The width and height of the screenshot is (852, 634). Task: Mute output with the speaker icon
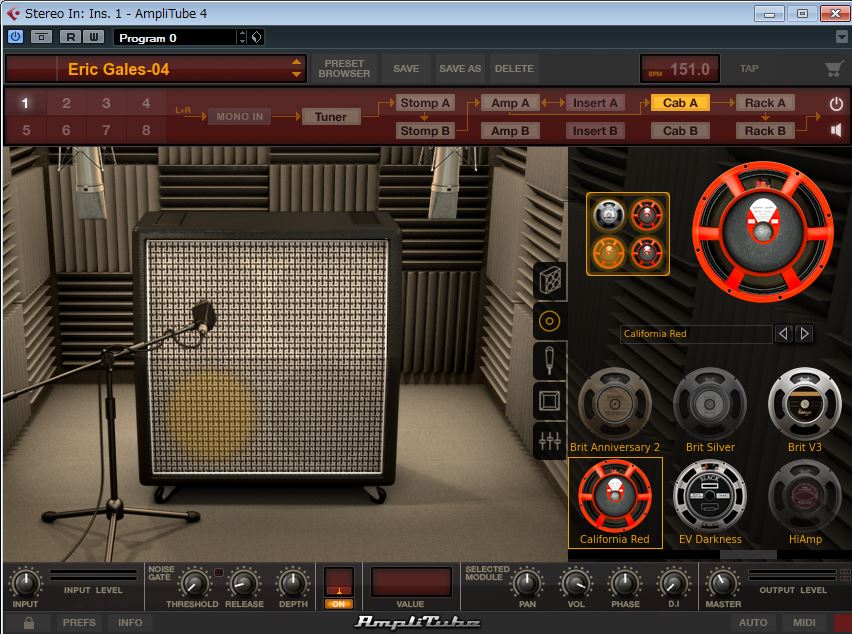(836, 130)
